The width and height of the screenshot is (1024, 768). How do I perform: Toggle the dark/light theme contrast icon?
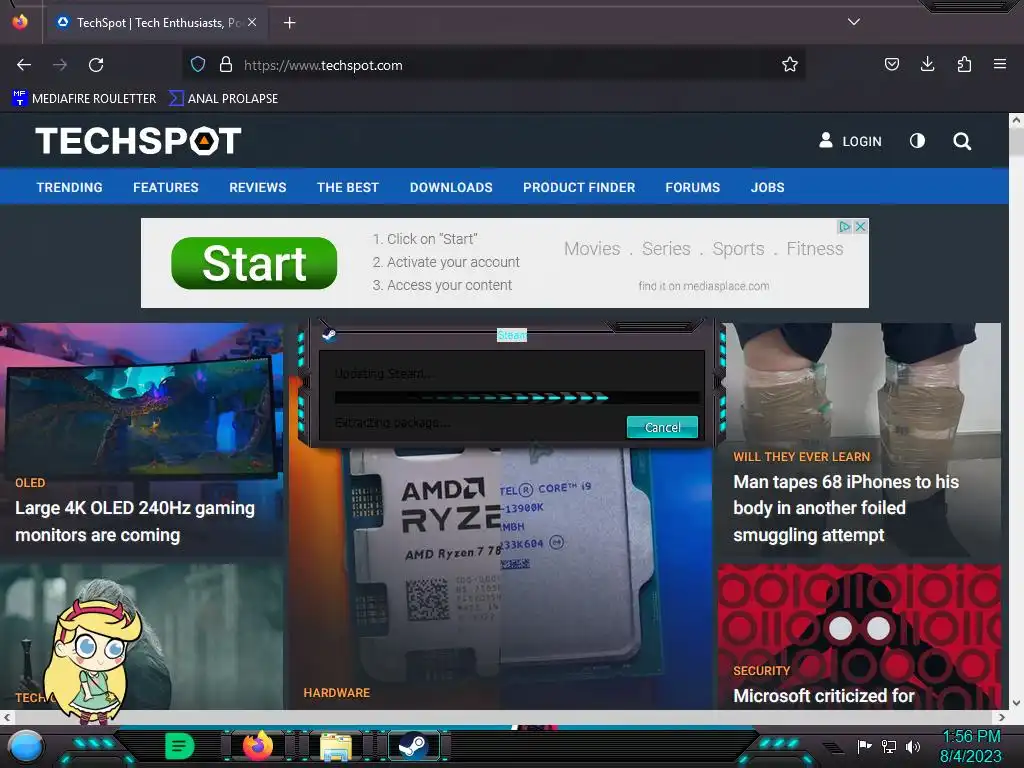tap(918, 141)
